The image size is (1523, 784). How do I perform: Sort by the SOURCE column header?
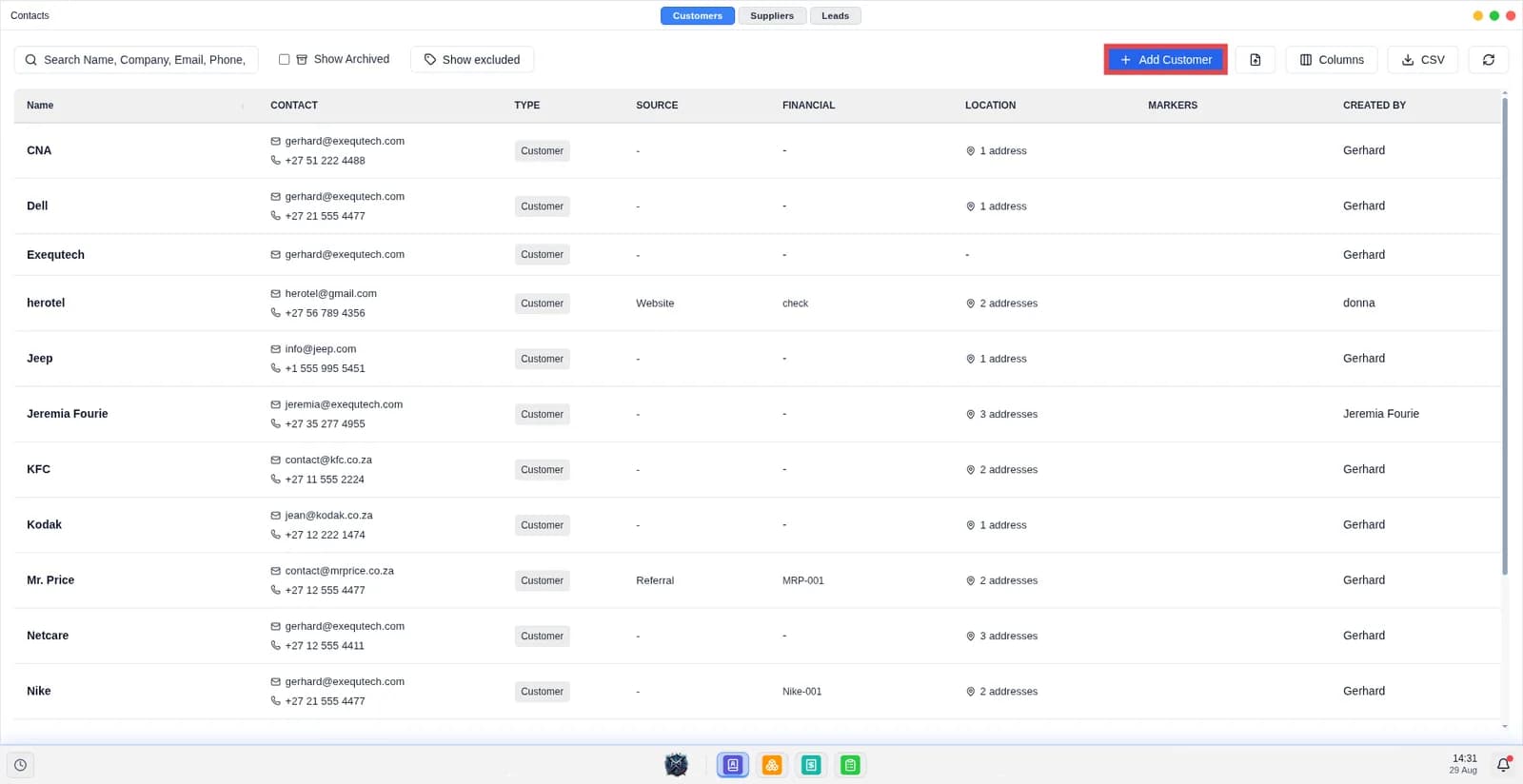tap(657, 106)
